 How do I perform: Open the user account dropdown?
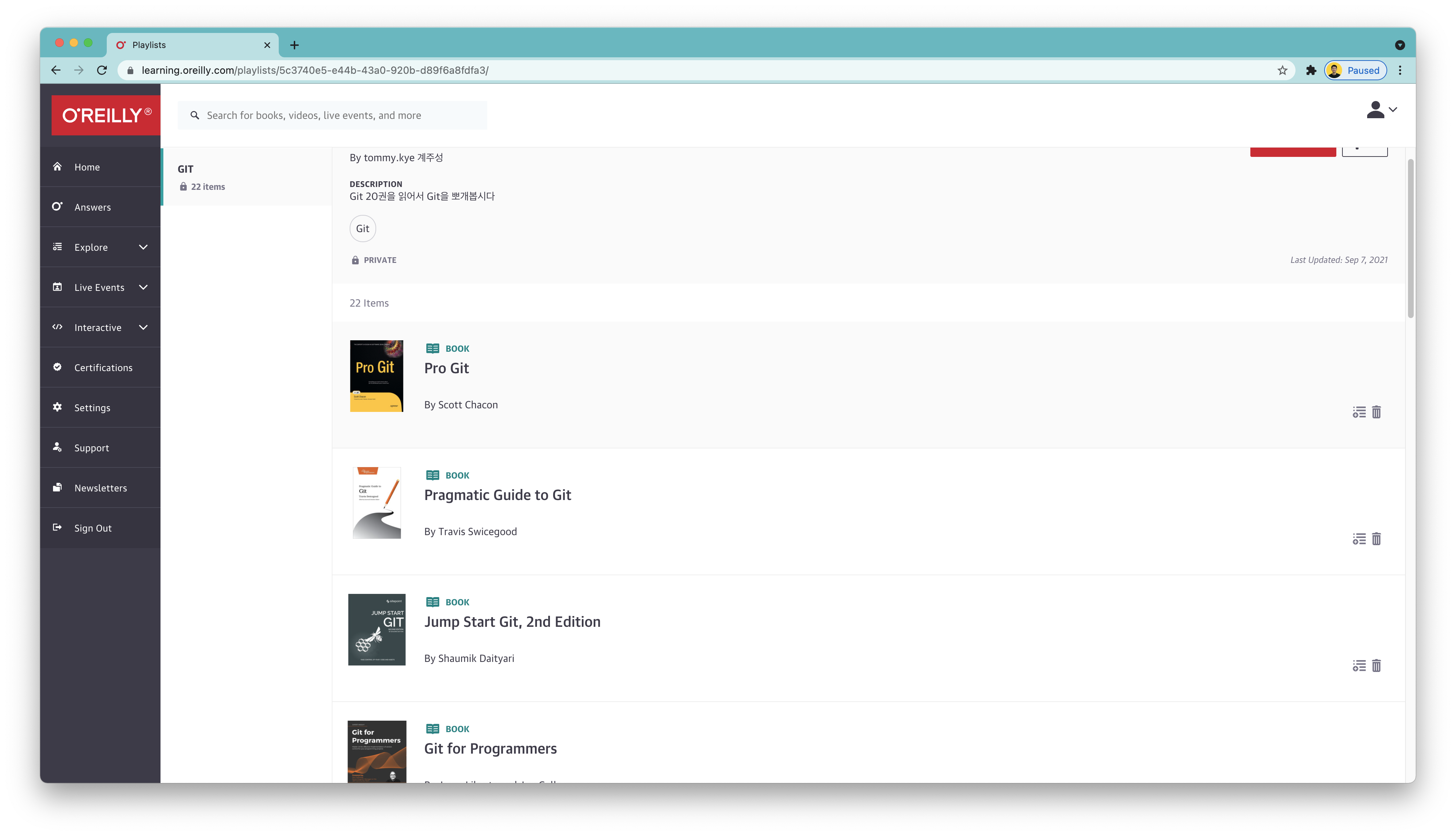tap(1381, 110)
